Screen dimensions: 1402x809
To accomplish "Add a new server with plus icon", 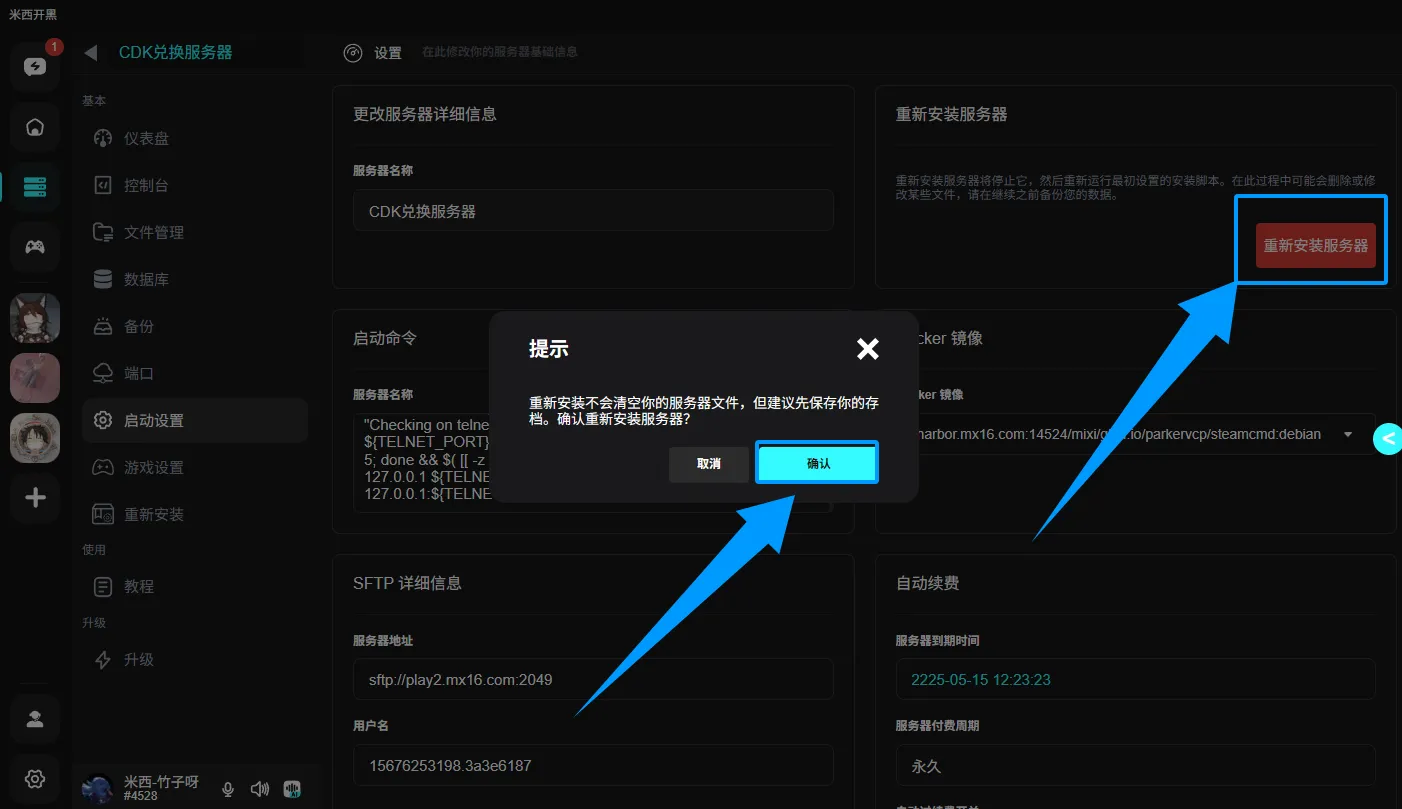I will (x=35, y=497).
